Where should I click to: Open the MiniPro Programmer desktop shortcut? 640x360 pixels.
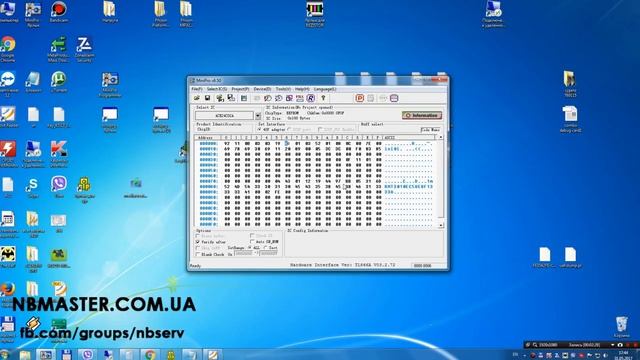click(110, 85)
